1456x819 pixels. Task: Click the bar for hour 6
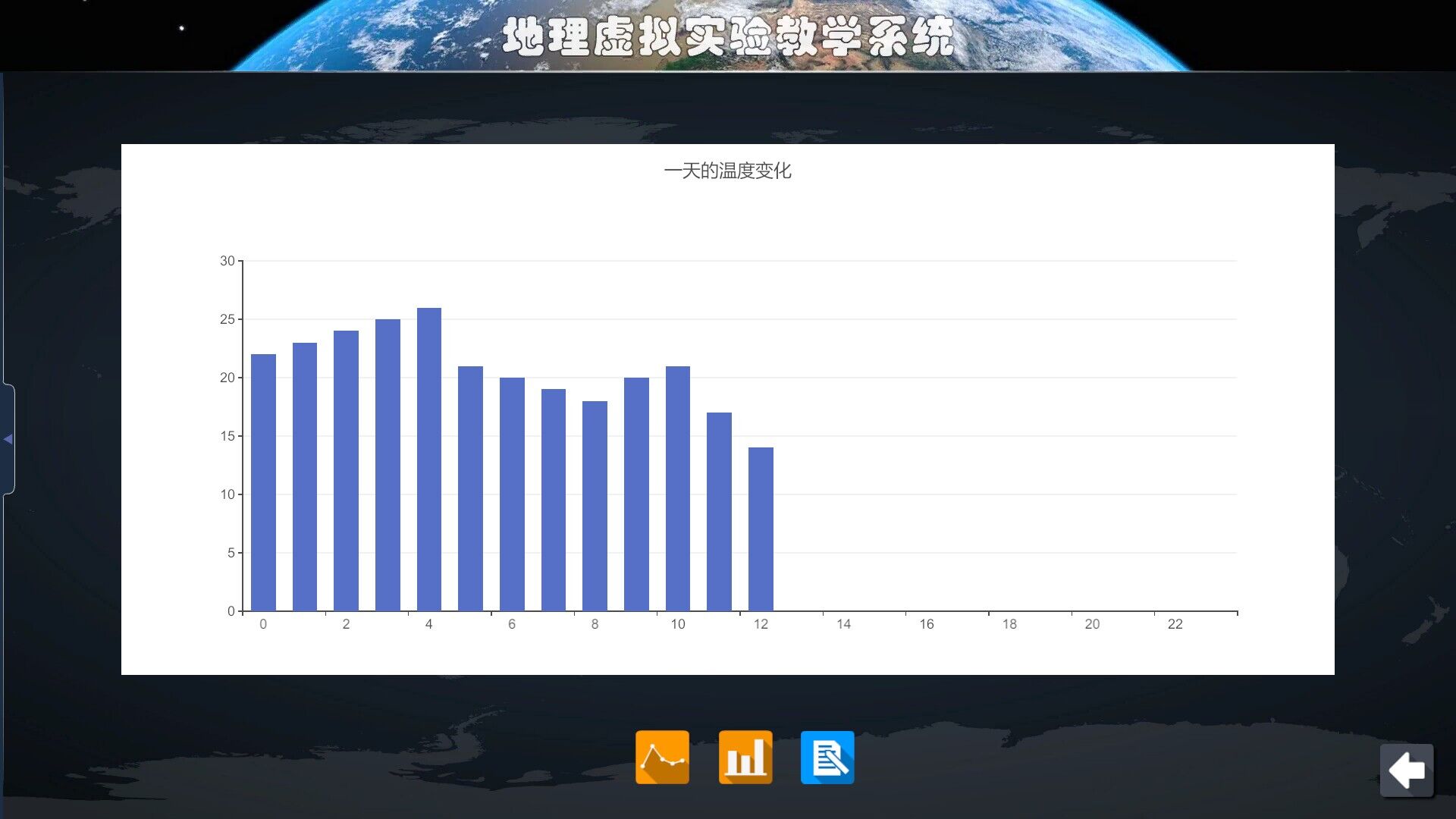[512, 494]
